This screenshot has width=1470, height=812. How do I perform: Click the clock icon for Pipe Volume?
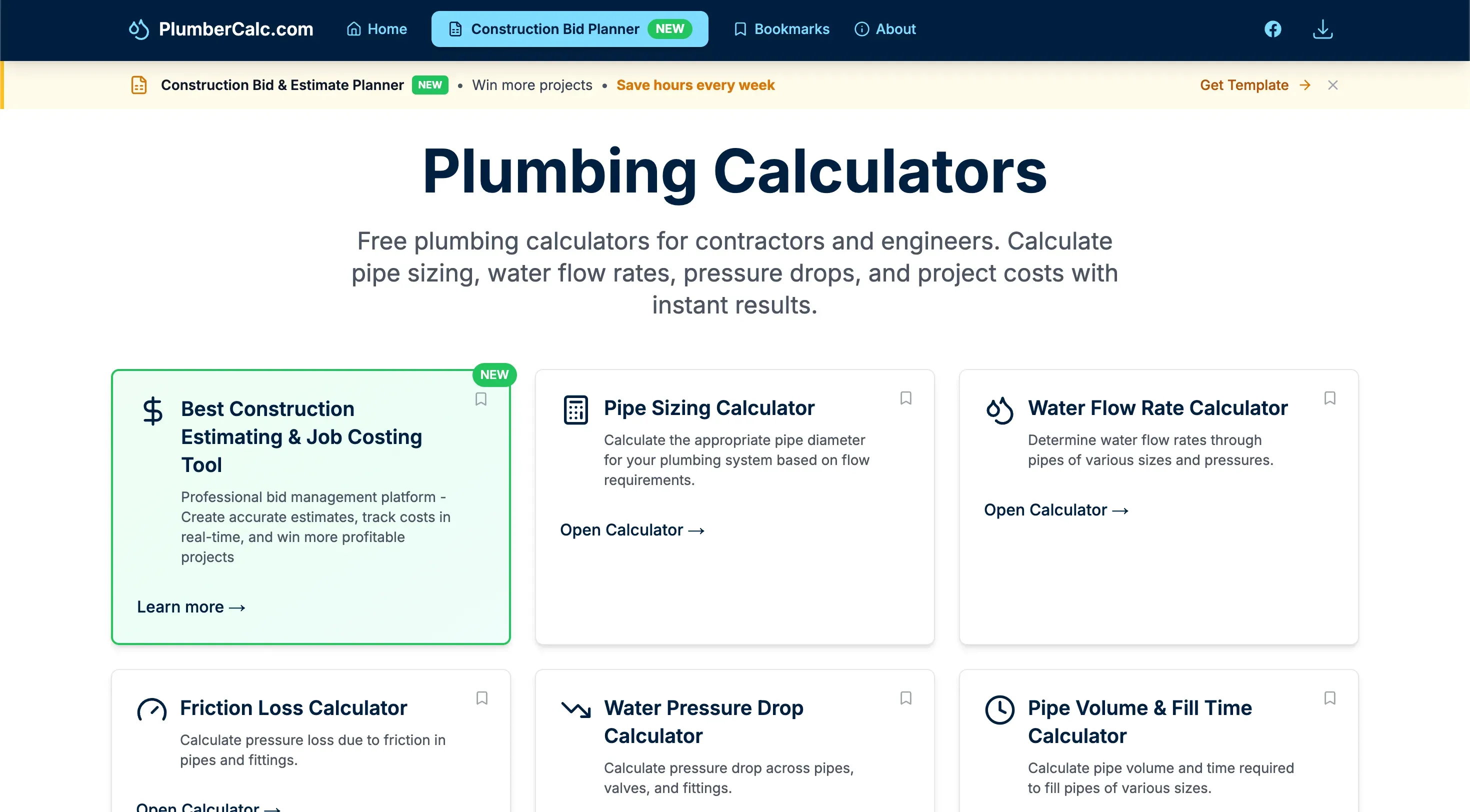(999, 710)
